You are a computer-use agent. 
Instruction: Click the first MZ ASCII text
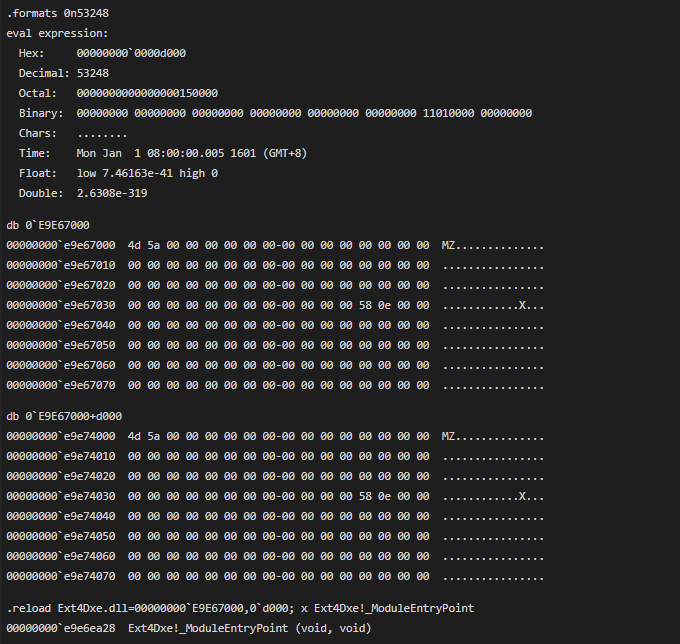tap(448, 245)
